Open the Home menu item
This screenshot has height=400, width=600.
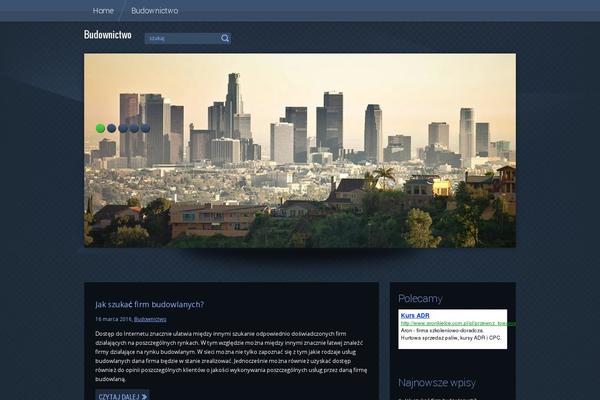click(103, 11)
